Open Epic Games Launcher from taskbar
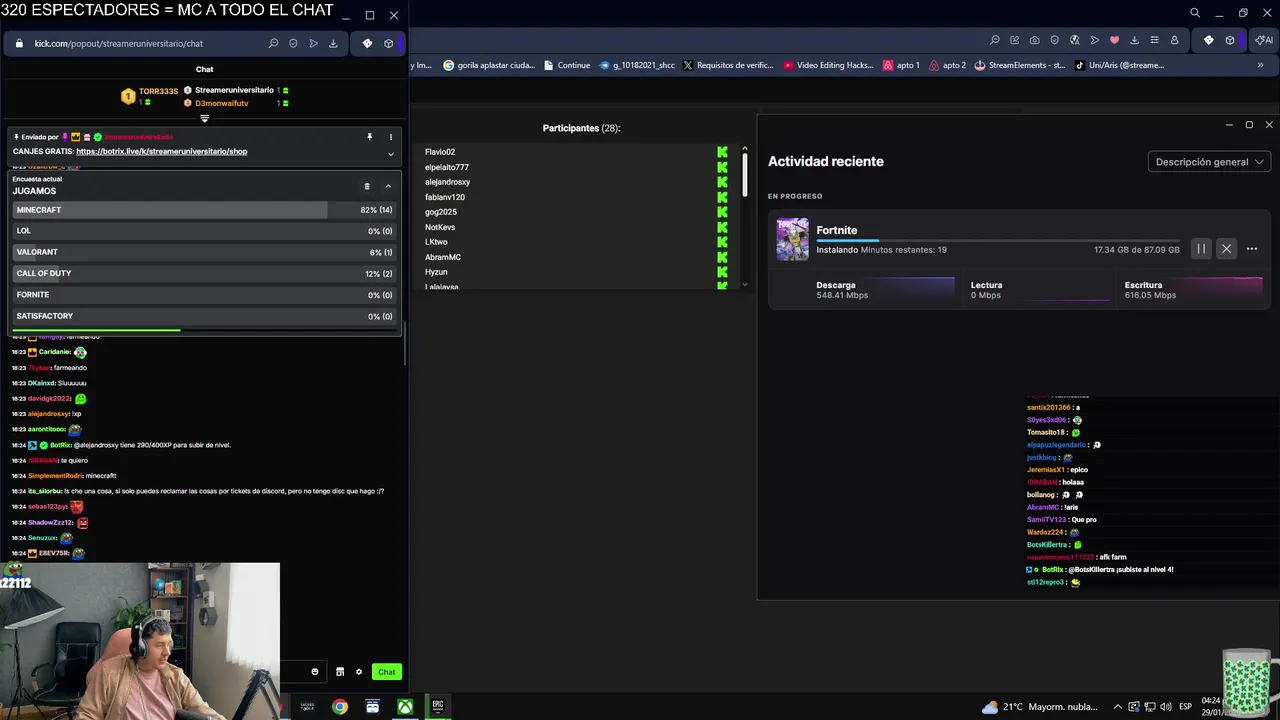This screenshot has width=1280, height=720. pos(437,707)
